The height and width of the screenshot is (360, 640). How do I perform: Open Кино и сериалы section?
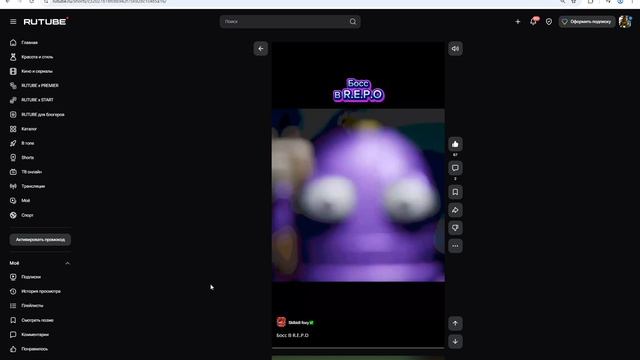point(36,71)
